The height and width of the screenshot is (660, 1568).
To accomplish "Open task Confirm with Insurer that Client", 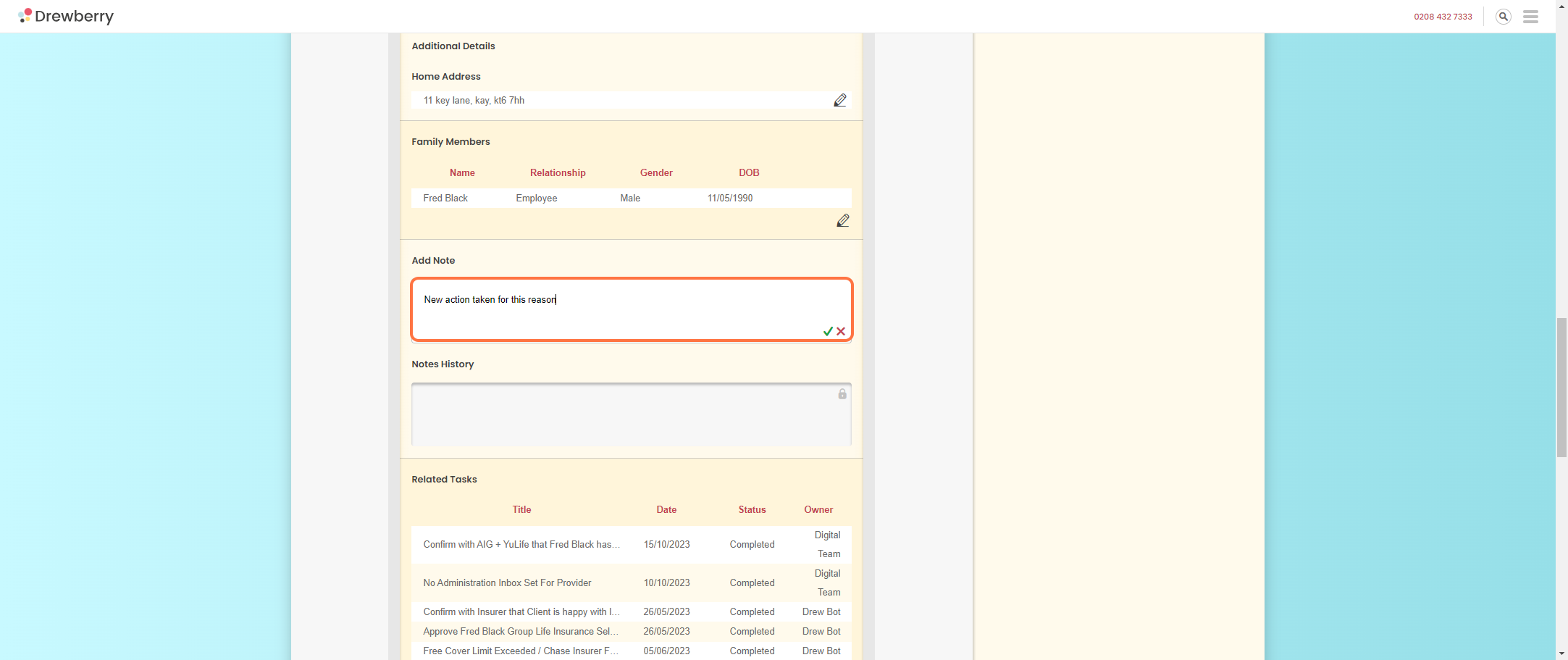I will pyautogui.click(x=521, y=611).
